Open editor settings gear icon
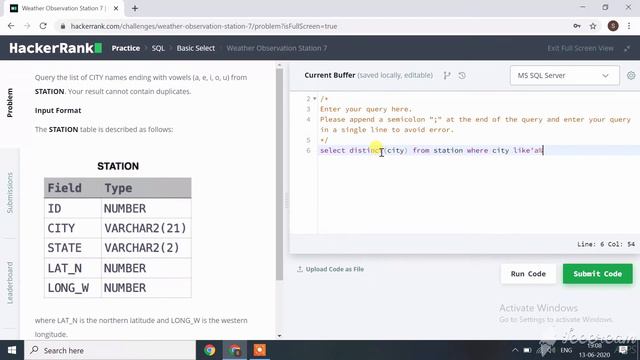Image resolution: width=640 pixels, height=360 pixels. (631, 76)
